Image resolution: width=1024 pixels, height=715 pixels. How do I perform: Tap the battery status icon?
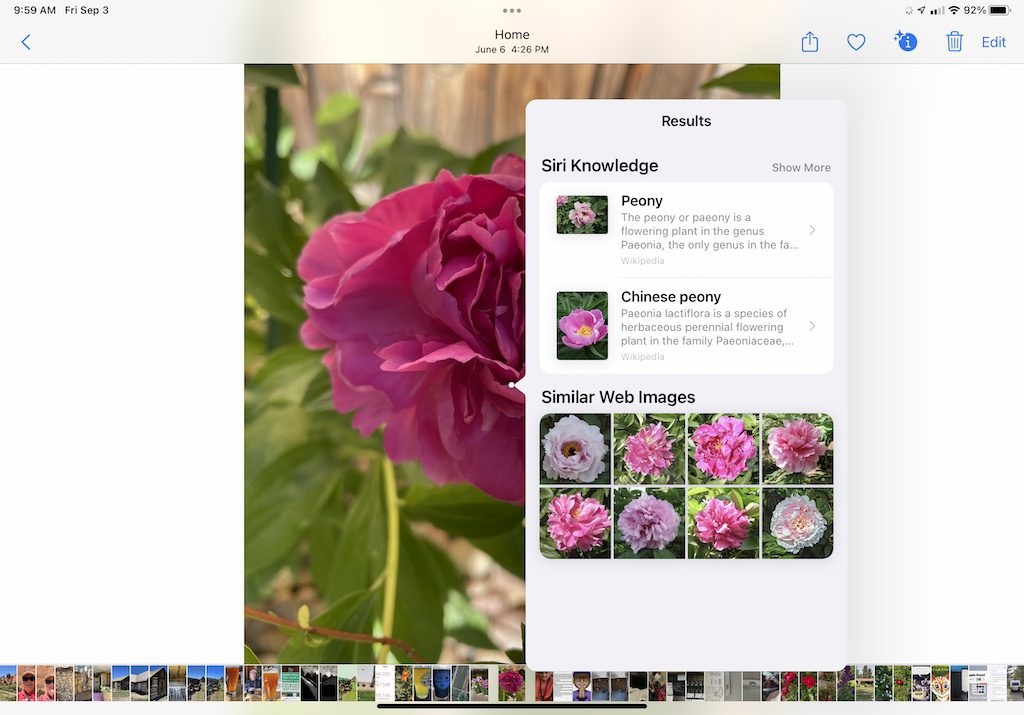coord(999,10)
